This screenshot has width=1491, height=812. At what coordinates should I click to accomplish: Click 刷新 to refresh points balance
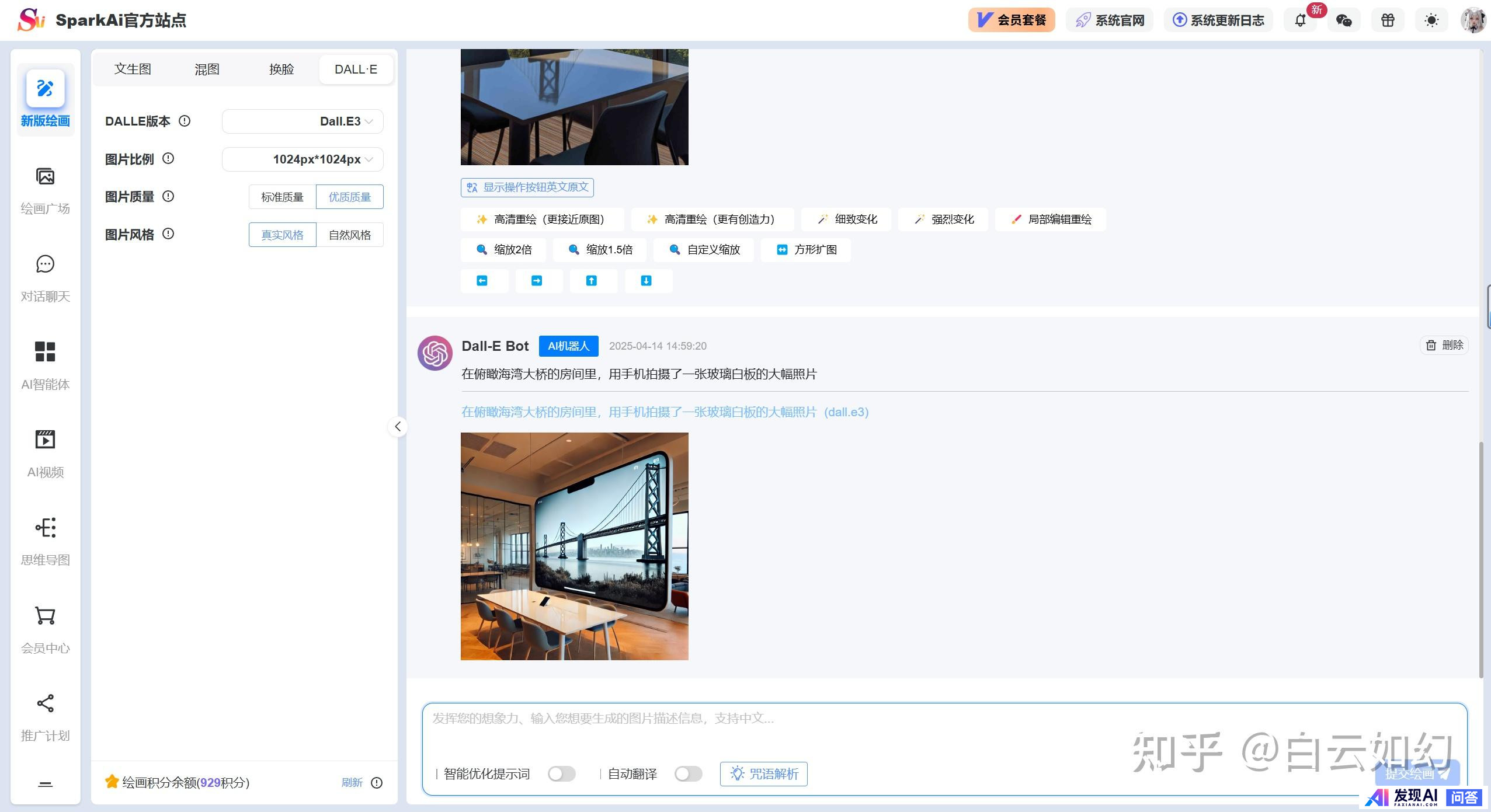pos(352,783)
